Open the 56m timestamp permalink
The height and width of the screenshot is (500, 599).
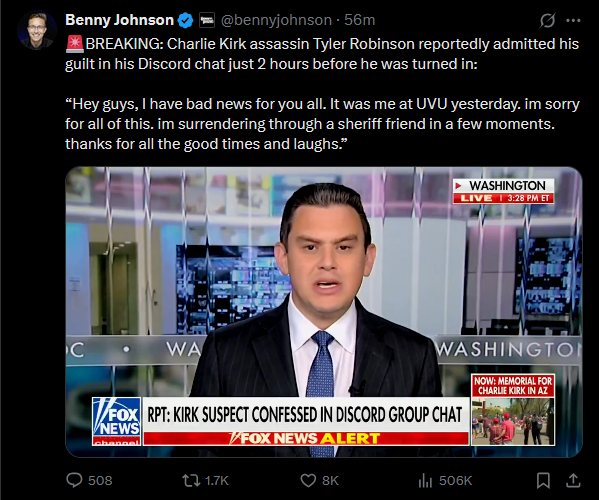[359, 20]
